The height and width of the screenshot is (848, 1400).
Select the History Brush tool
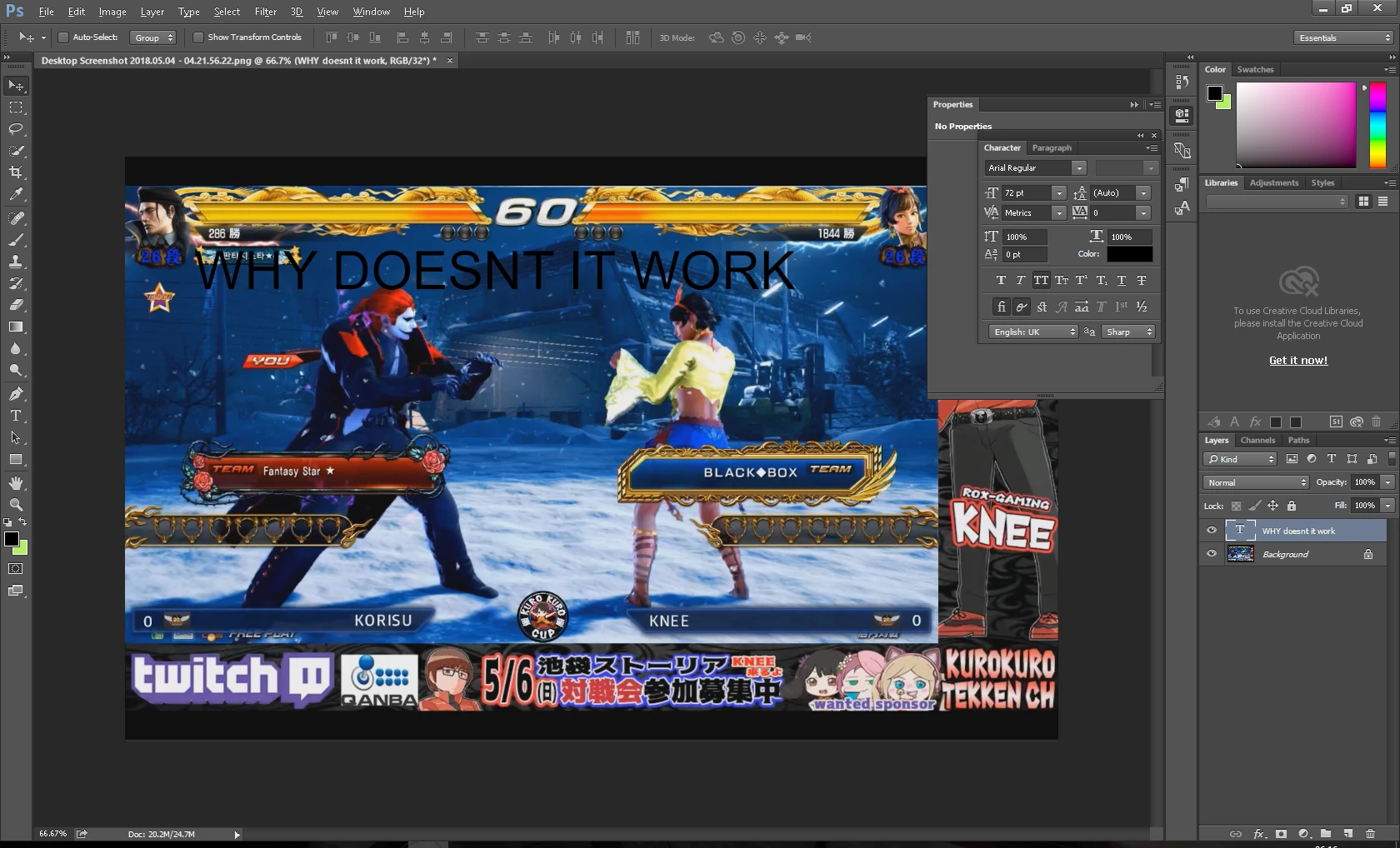click(16, 283)
